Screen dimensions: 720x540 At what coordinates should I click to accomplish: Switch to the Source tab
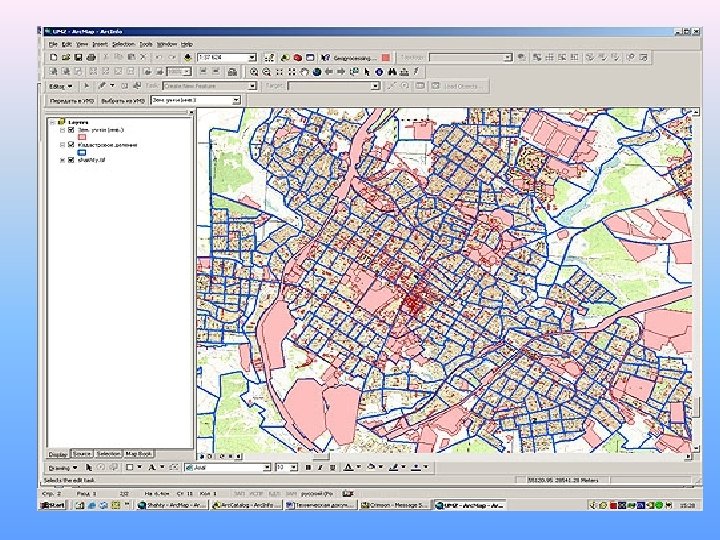[x=82, y=453]
